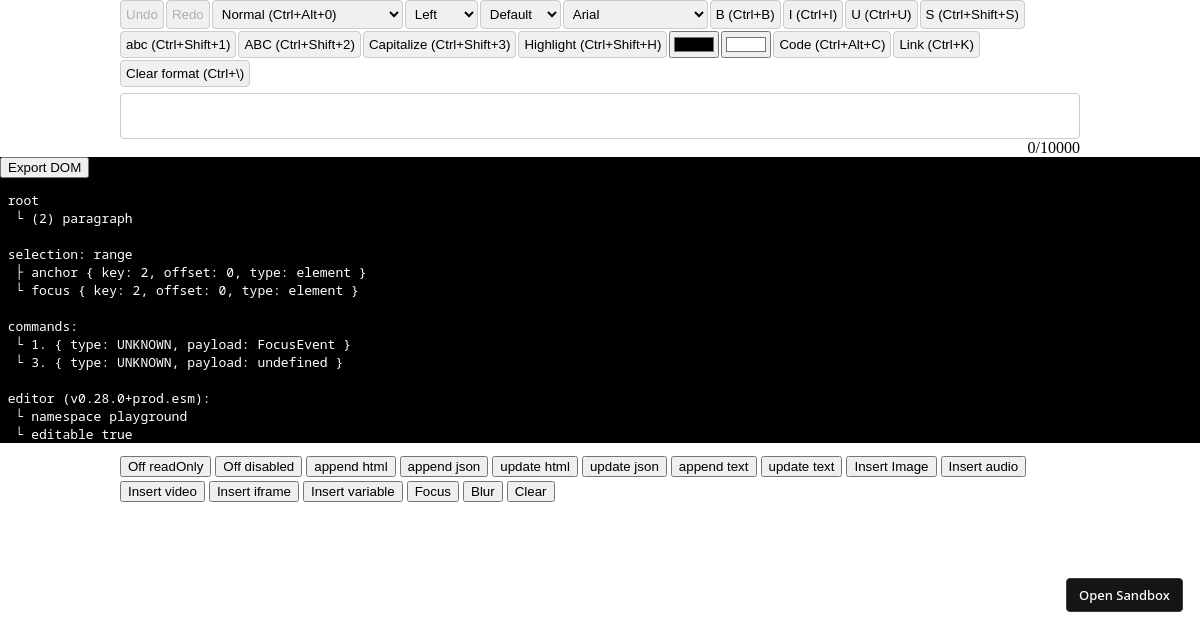This screenshot has width=1200, height=630.
Task: Click the Export DOM button
Action: click(44, 167)
